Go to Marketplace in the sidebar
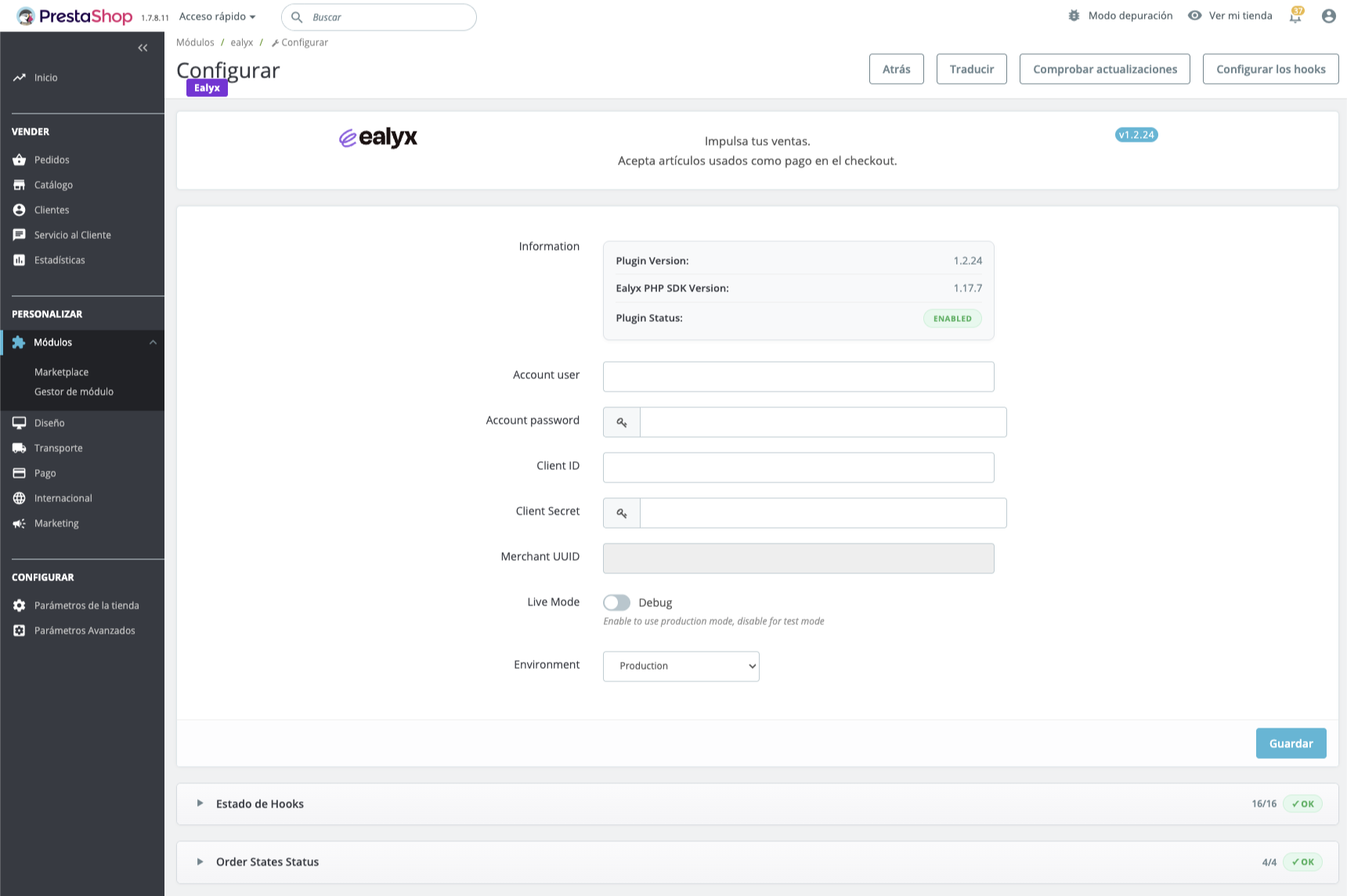Viewport: 1347px width, 896px height. pos(61,372)
